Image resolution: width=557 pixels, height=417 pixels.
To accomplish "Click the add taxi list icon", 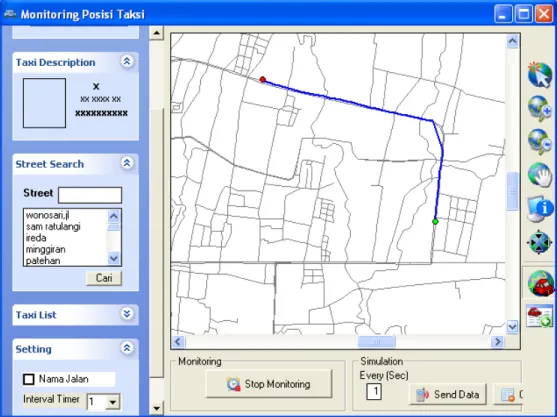I will tap(540, 315).
